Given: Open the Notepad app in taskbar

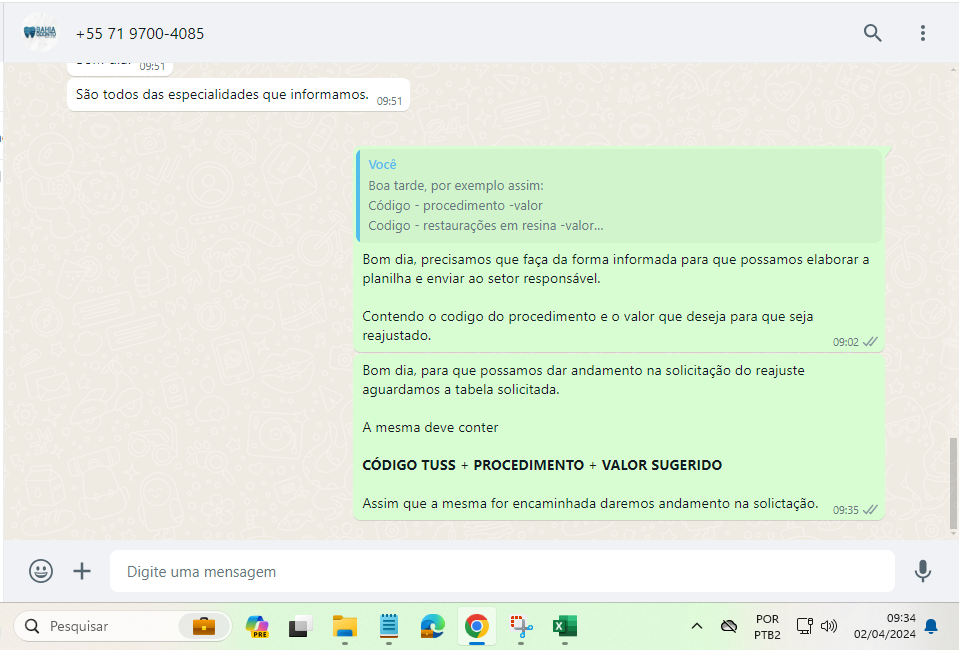Looking at the screenshot, I should click(389, 627).
